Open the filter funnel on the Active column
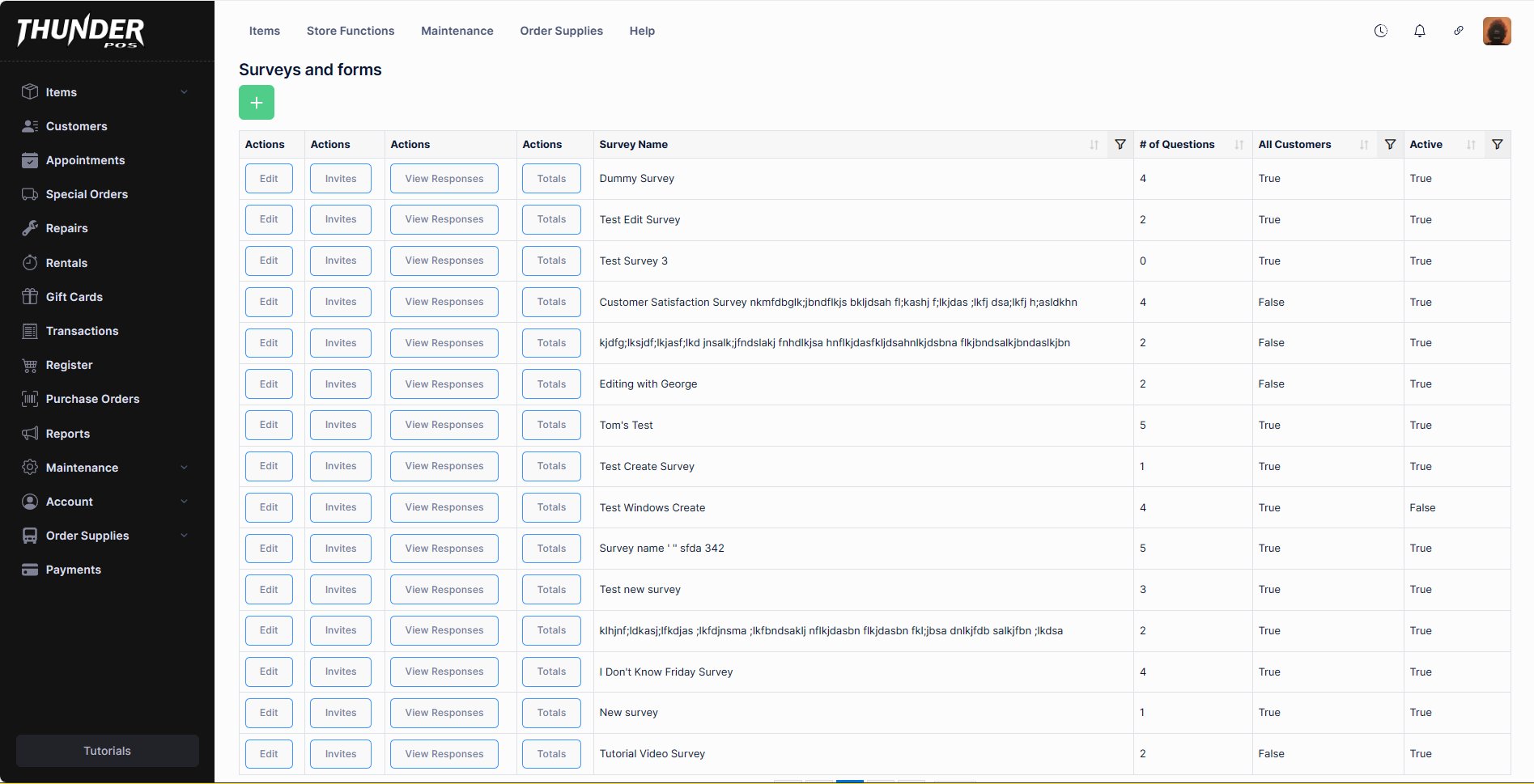The image size is (1534, 784). click(1496, 144)
